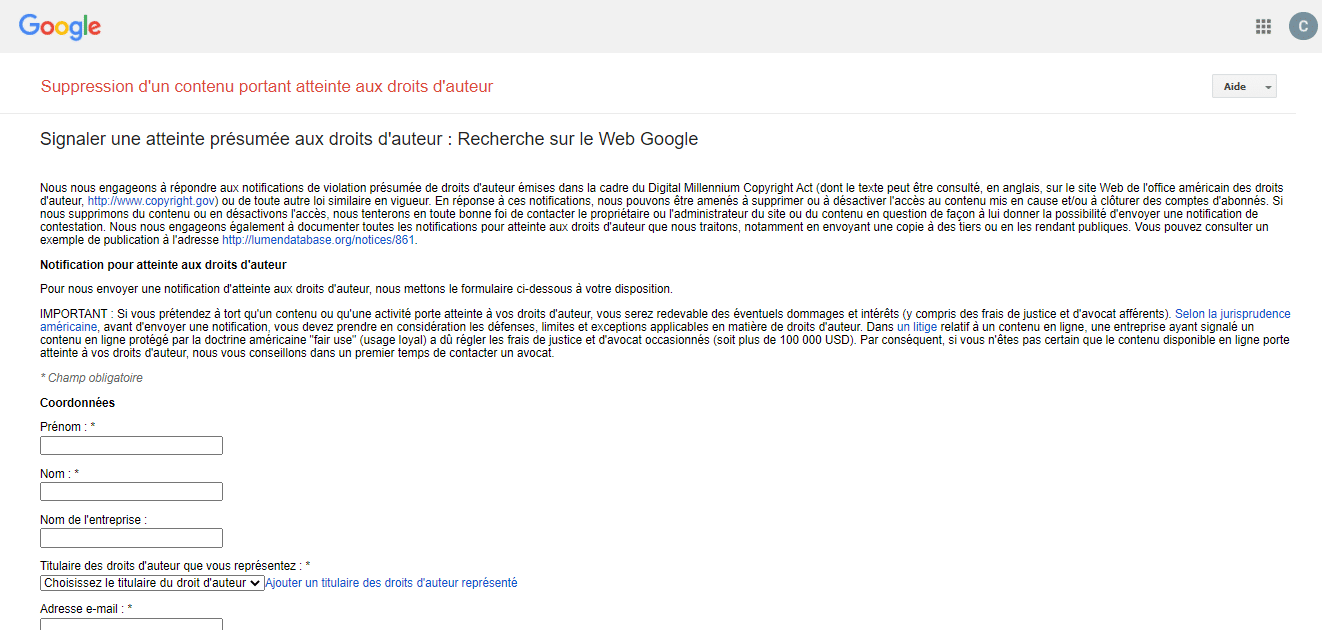Open the Aide dropdown button
This screenshot has width=1322, height=630.
point(1244,87)
